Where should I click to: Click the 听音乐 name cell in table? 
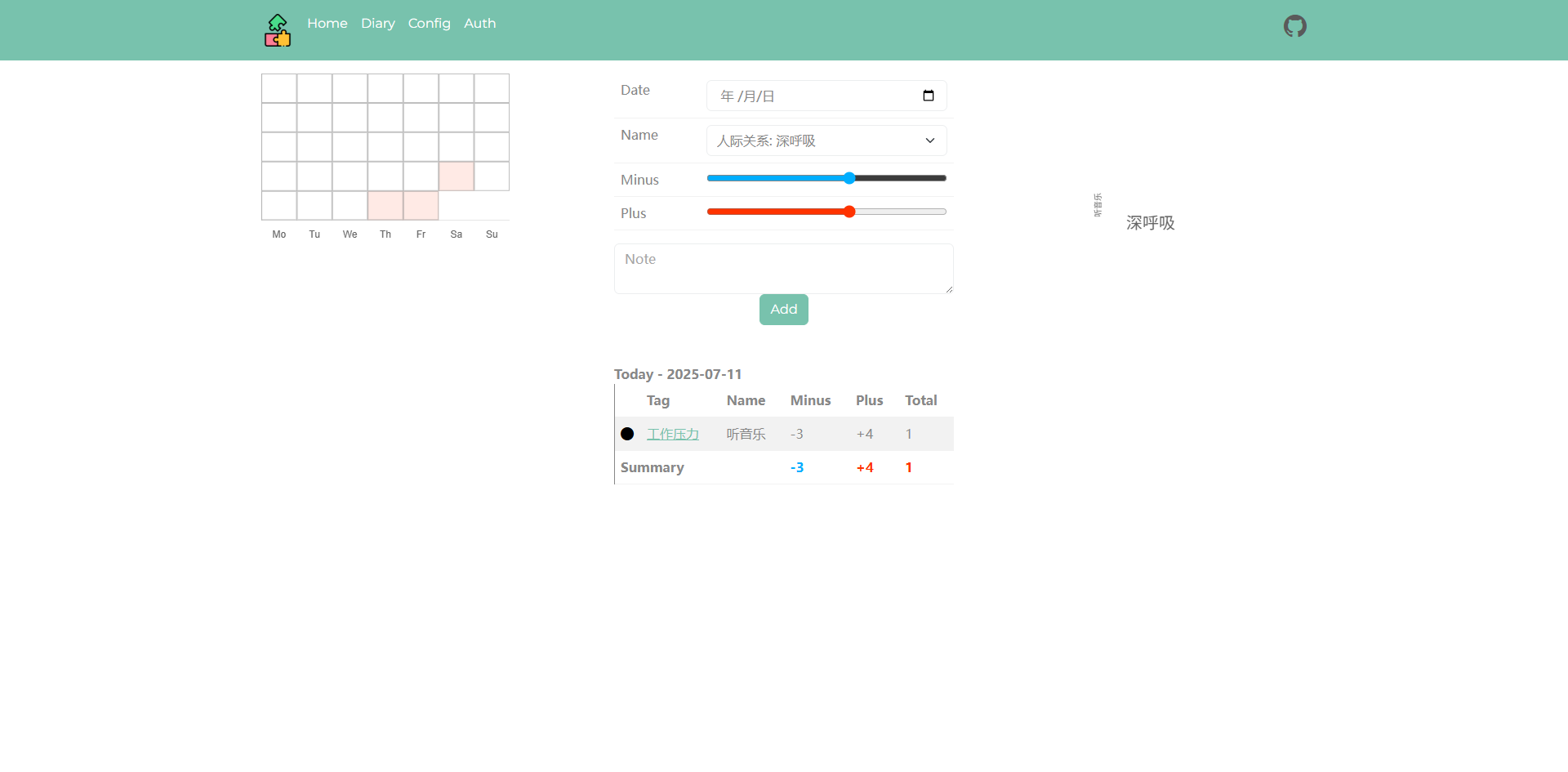[x=746, y=434]
